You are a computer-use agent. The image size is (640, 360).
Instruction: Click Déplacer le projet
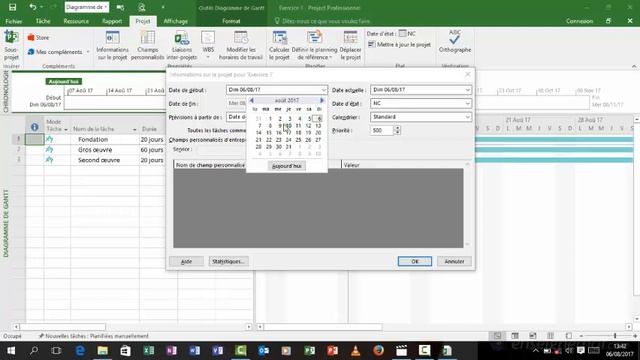tap(350, 45)
